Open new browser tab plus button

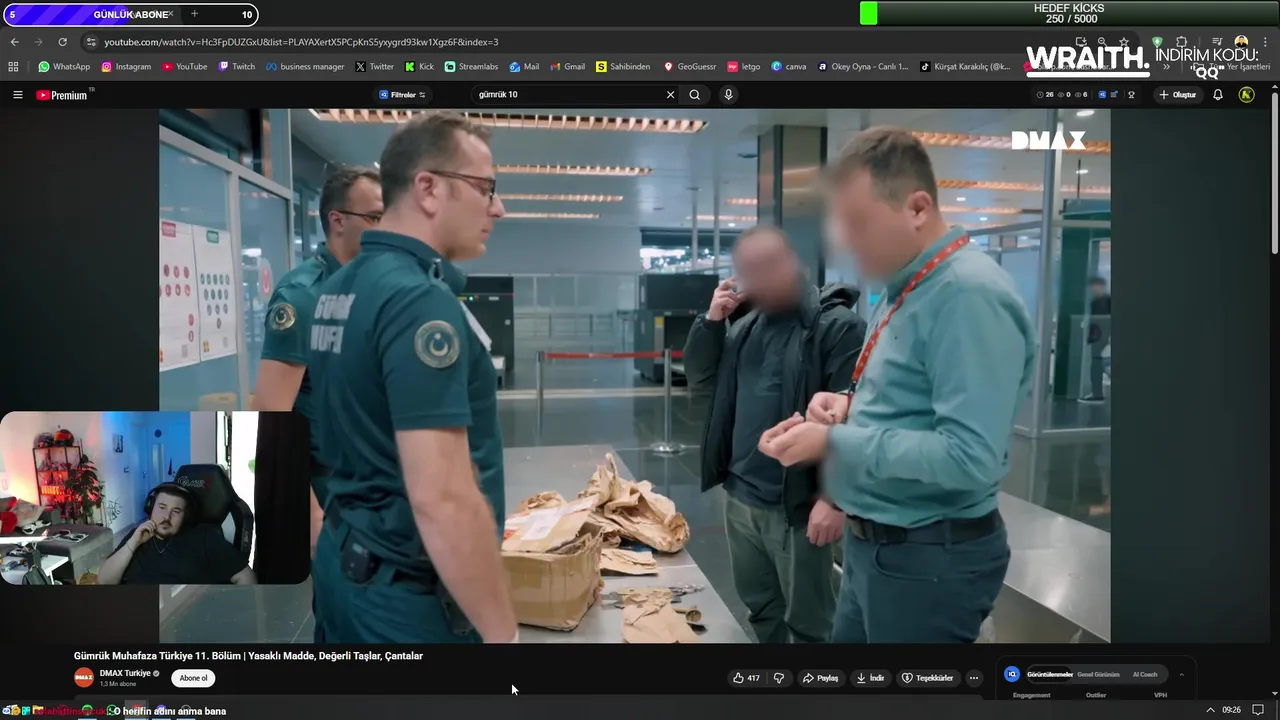194,14
